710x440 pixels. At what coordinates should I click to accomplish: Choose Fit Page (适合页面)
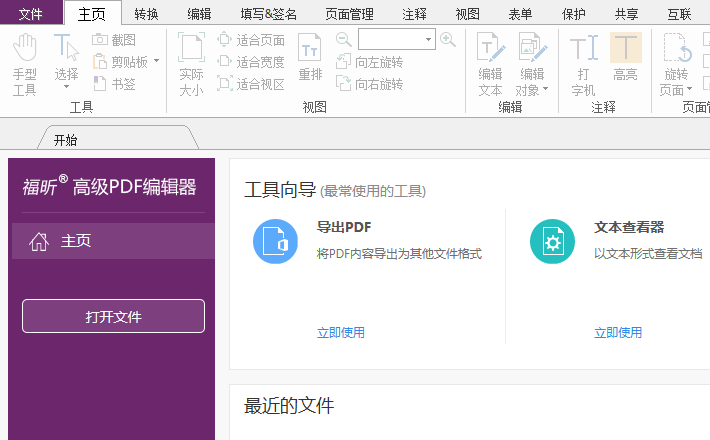click(x=251, y=40)
